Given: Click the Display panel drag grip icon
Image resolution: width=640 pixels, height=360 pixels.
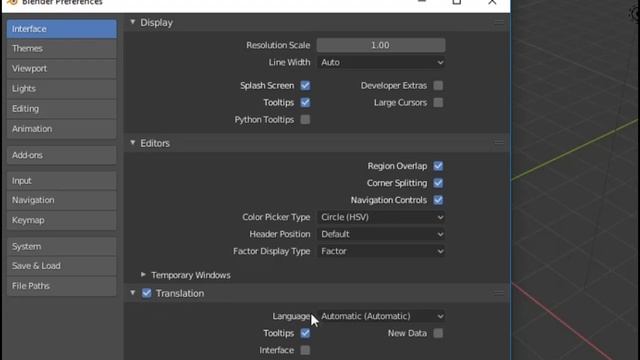Looking at the screenshot, I should 499,22.
